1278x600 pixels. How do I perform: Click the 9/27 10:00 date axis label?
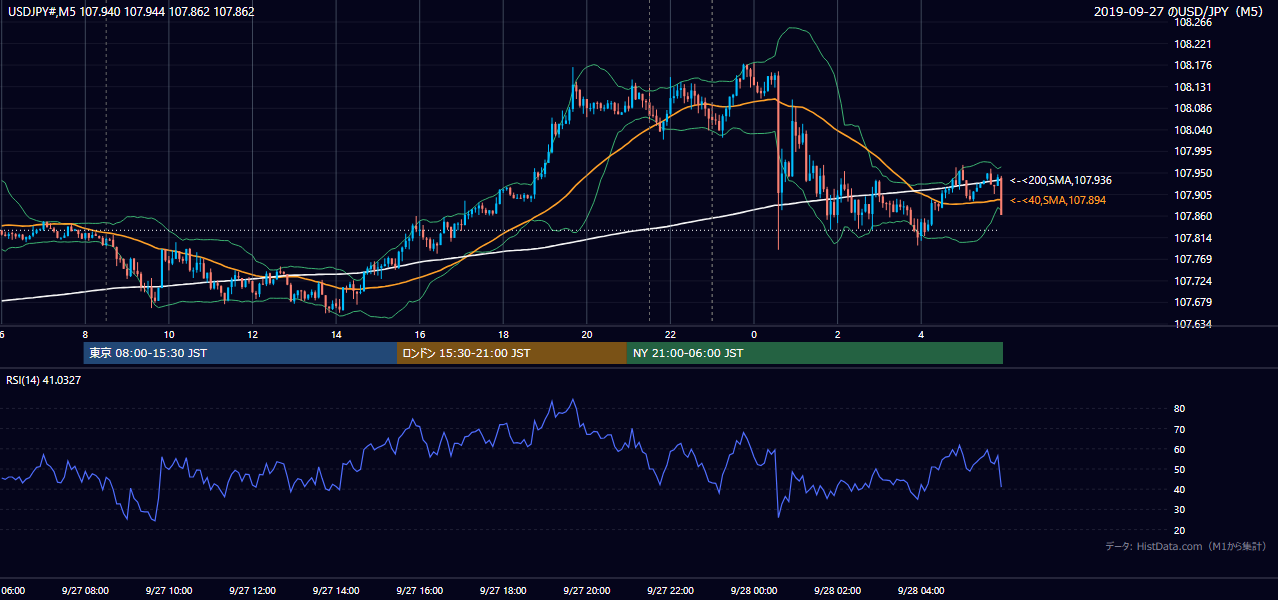(x=168, y=591)
